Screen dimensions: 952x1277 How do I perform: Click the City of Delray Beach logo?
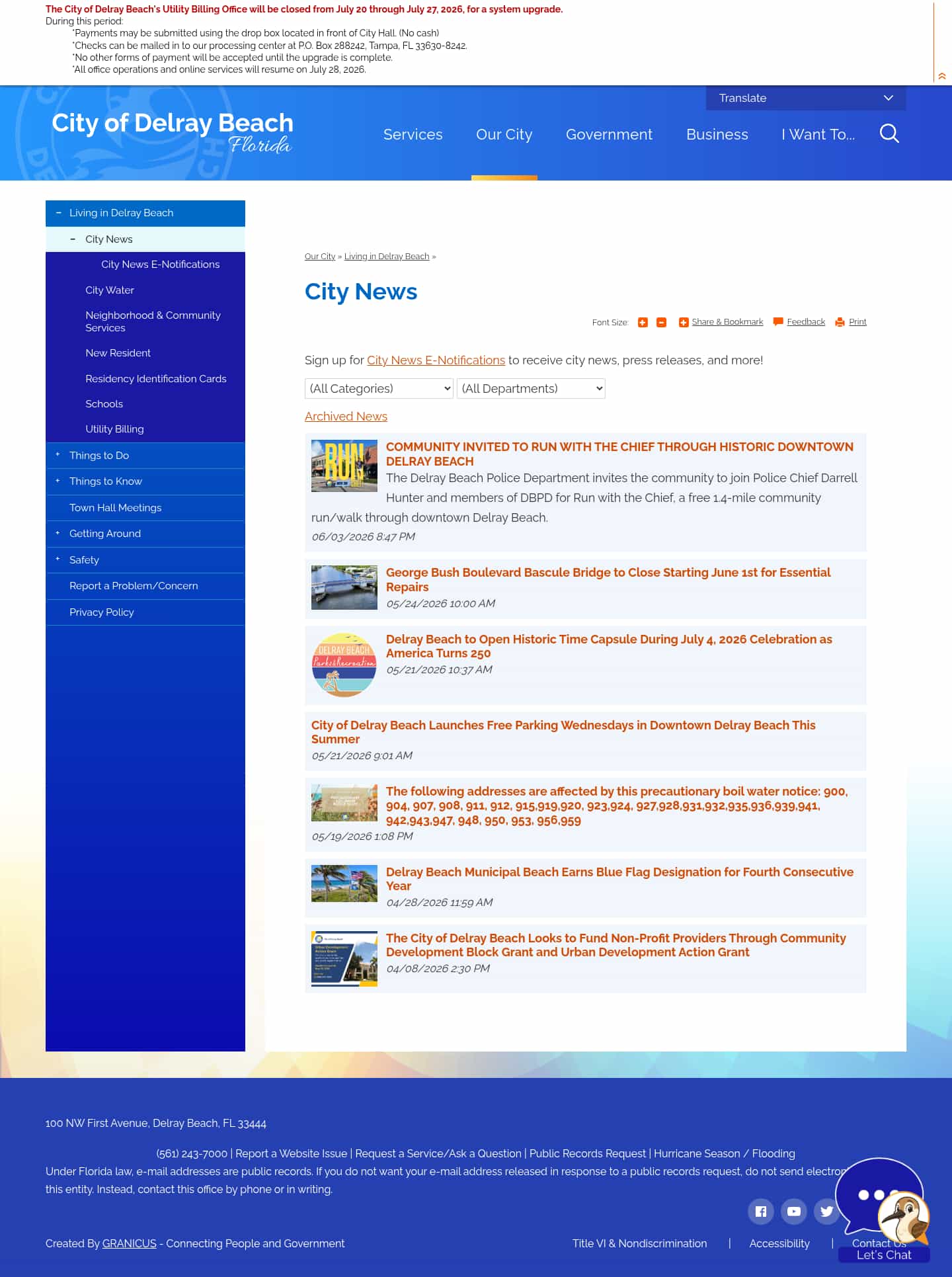(x=173, y=132)
